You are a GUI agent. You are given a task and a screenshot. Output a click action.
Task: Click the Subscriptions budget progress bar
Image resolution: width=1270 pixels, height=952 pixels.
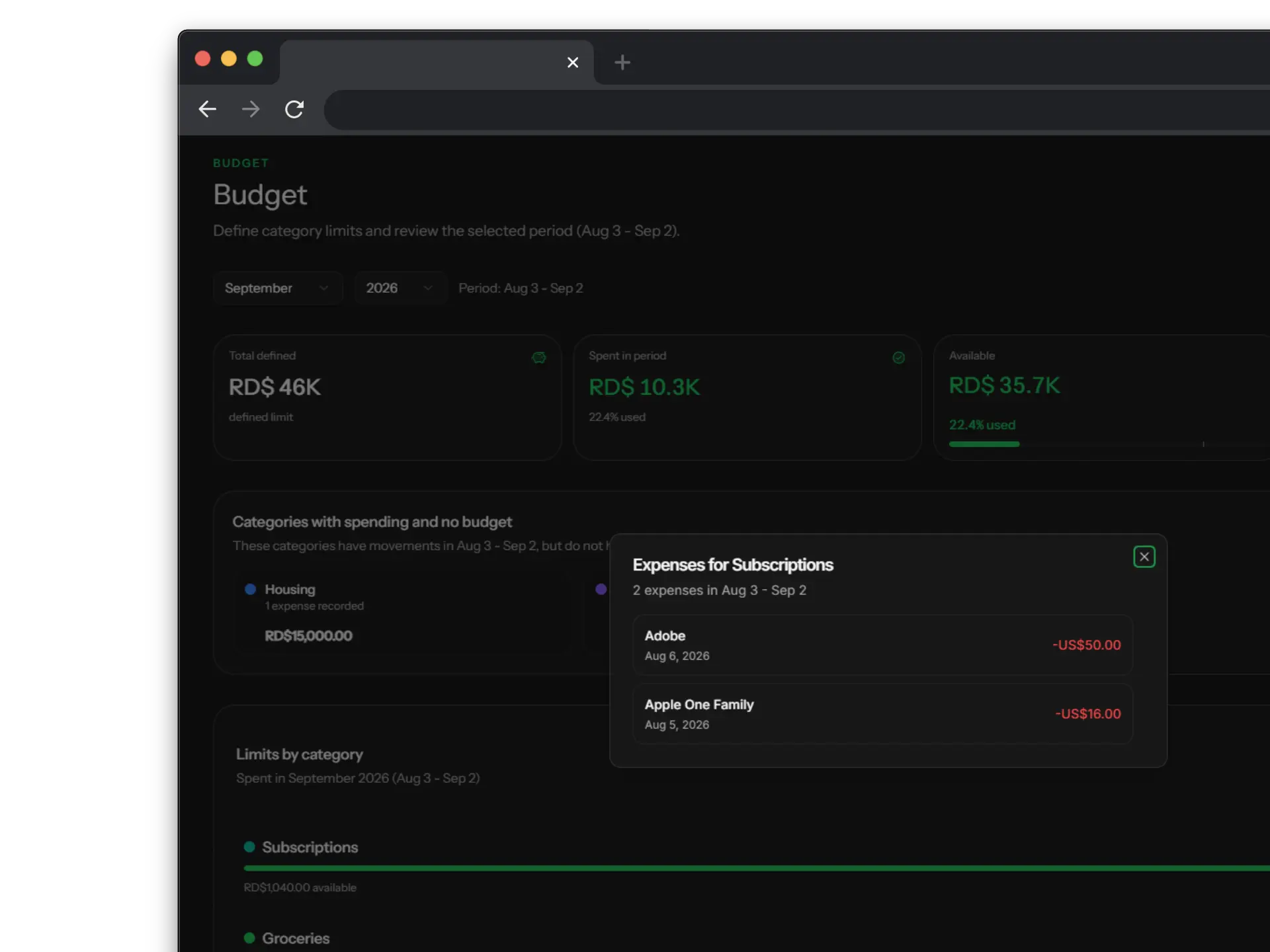[x=757, y=868]
